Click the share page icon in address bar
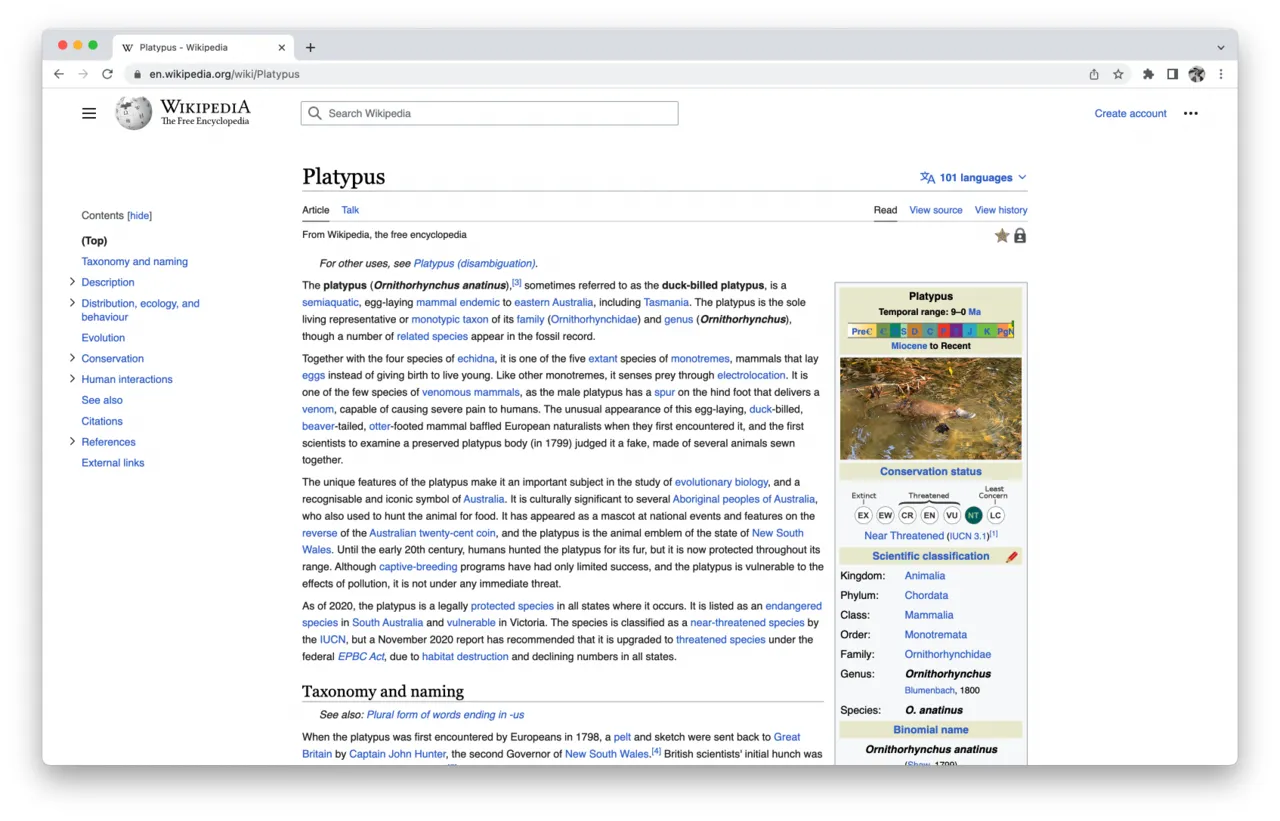Viewport: 1280px width, 821px height. [x=1094, y=74]
